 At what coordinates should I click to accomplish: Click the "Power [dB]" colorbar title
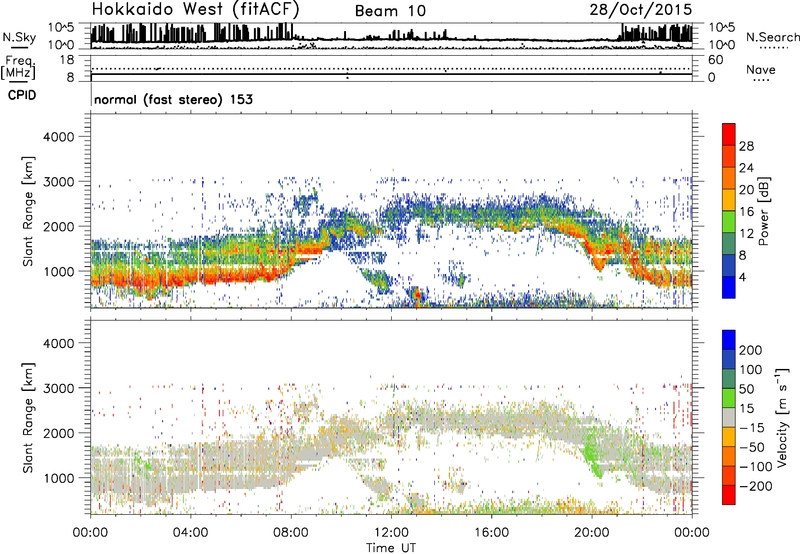pyautogui.click(x=763, y=211)
